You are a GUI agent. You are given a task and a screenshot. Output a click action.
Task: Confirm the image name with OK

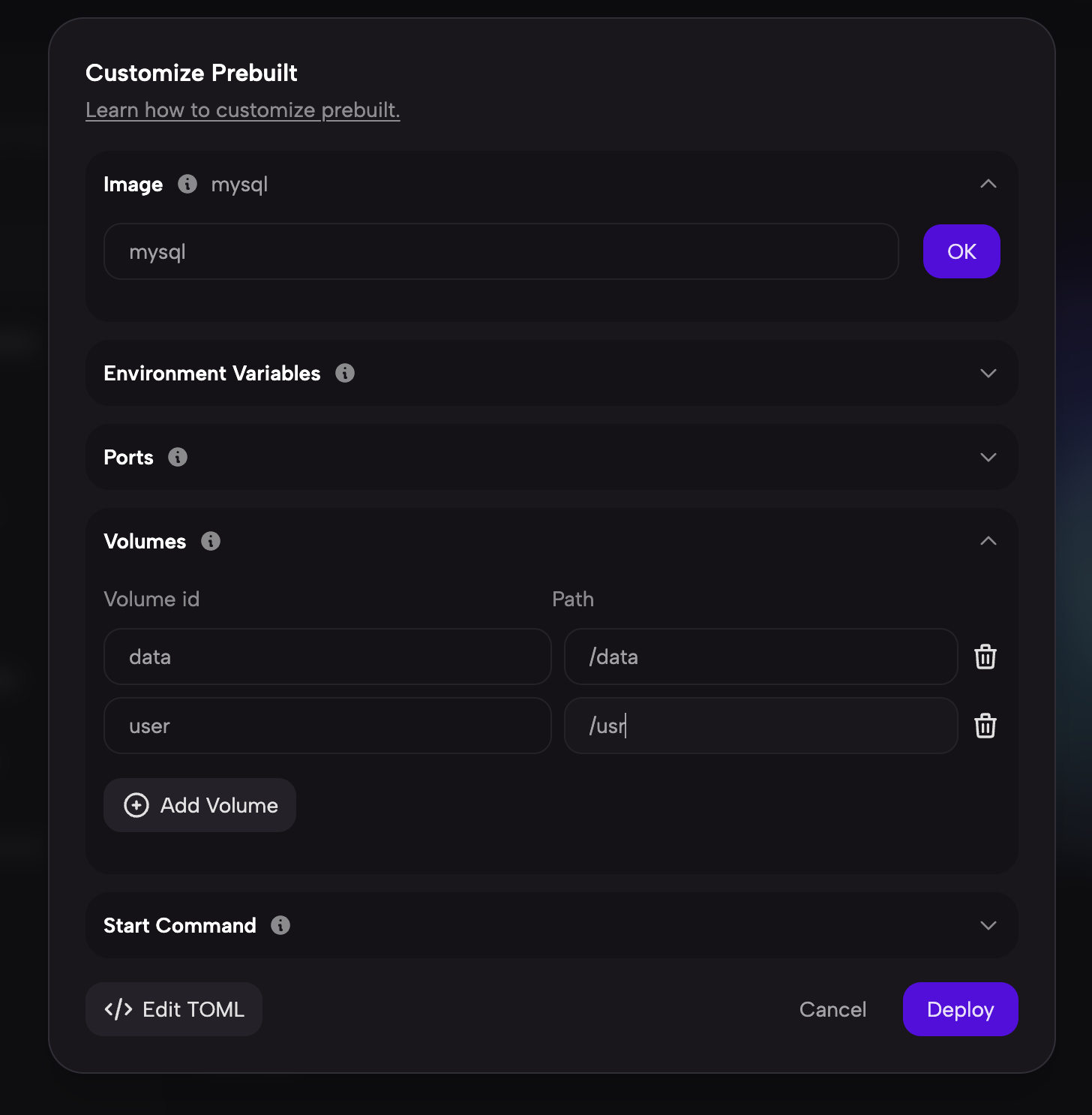961,251
